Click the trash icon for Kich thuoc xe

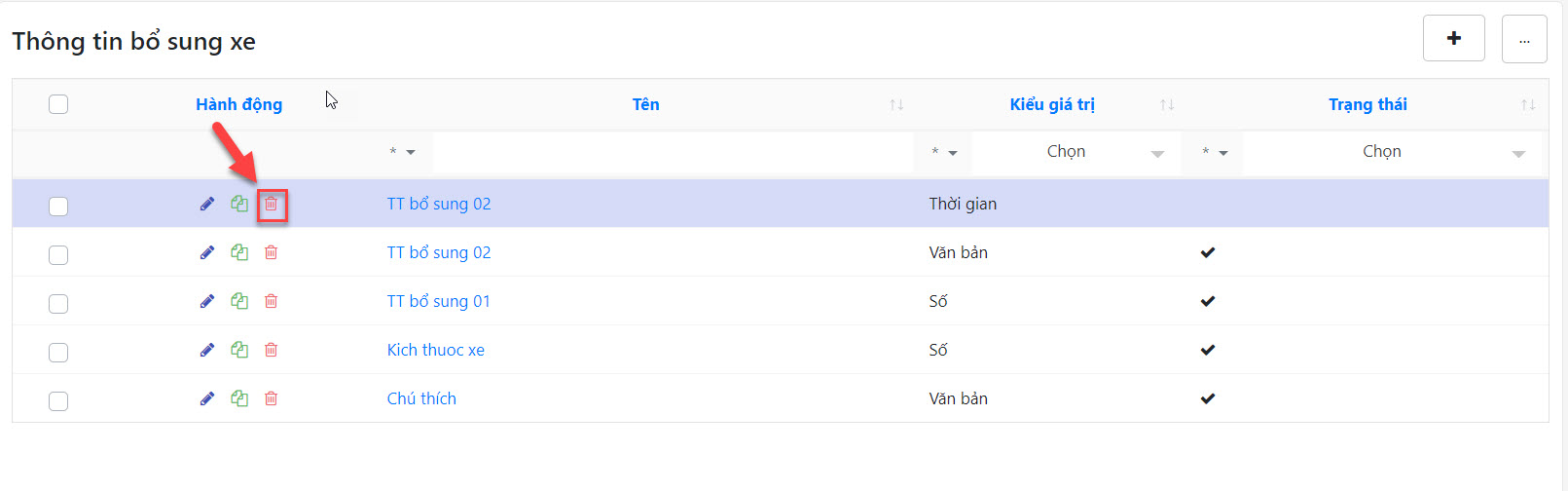point(272,350)
